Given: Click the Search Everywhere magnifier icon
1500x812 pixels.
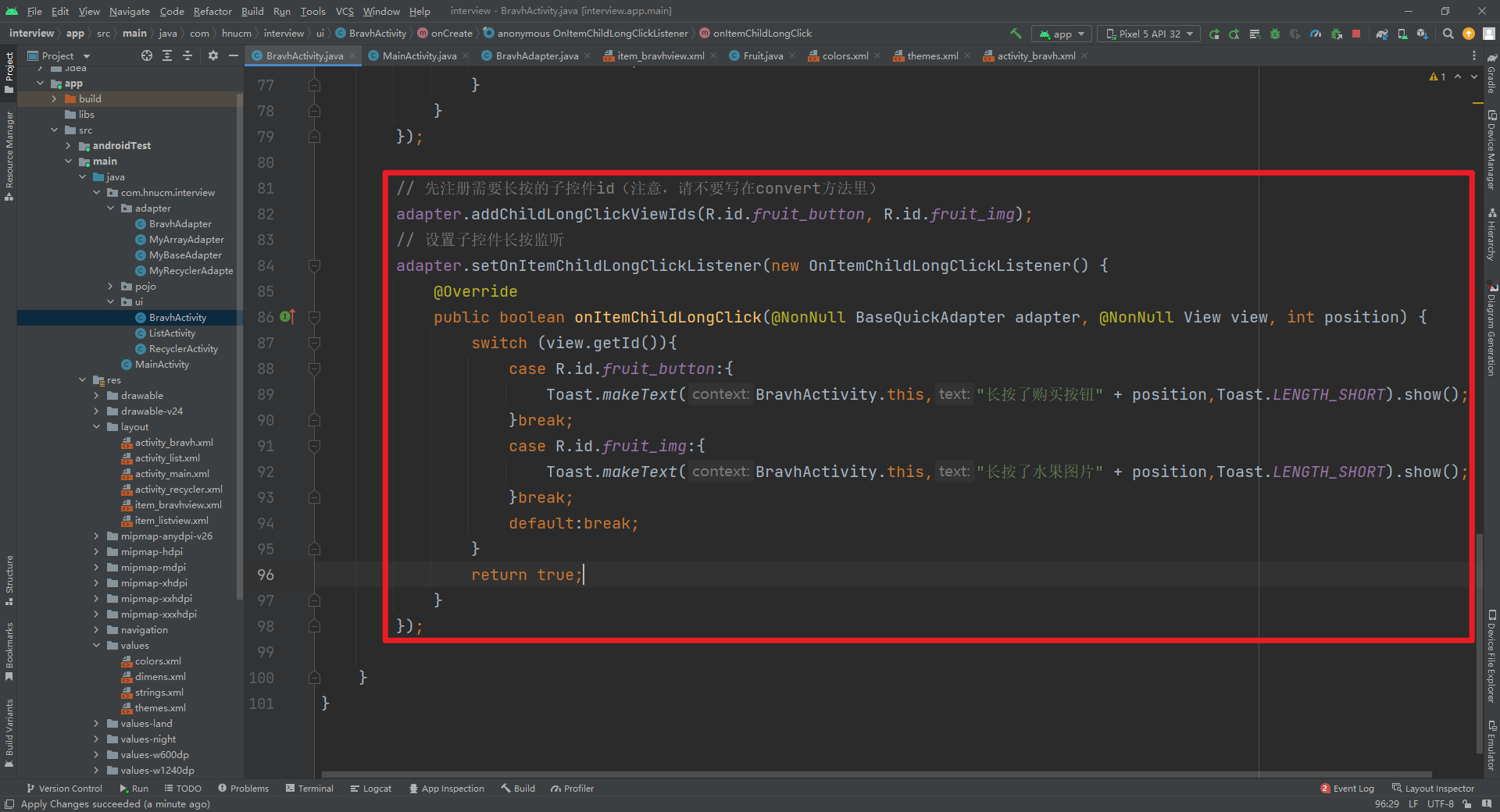Looking at the screenshot, I should pos(1448,34).
